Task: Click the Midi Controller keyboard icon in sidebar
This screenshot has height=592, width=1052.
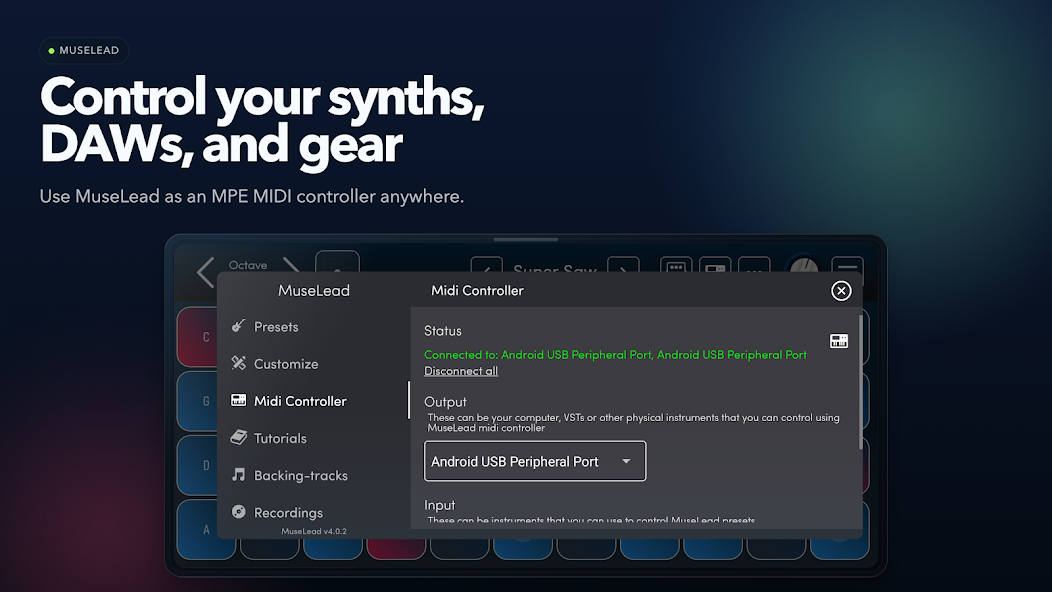Action: tap(239, 401)
